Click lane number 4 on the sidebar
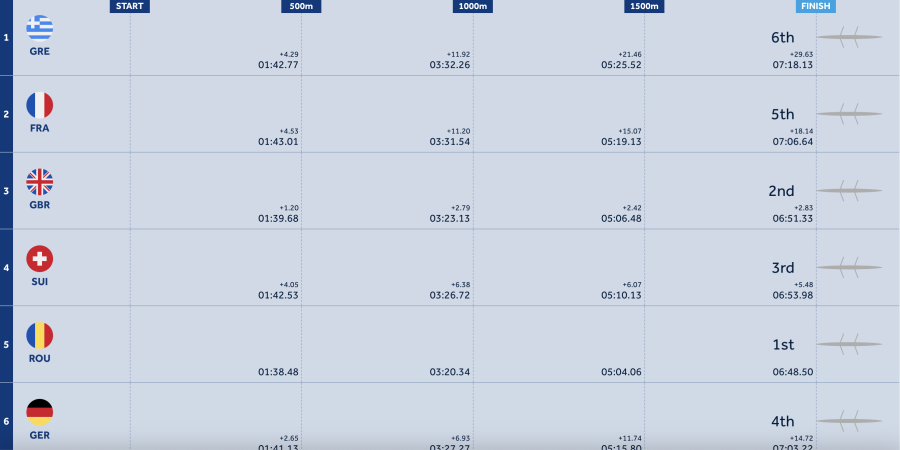The width and height of the screenshot is (900, 450). pyautogui.click(x=6, y=267)
